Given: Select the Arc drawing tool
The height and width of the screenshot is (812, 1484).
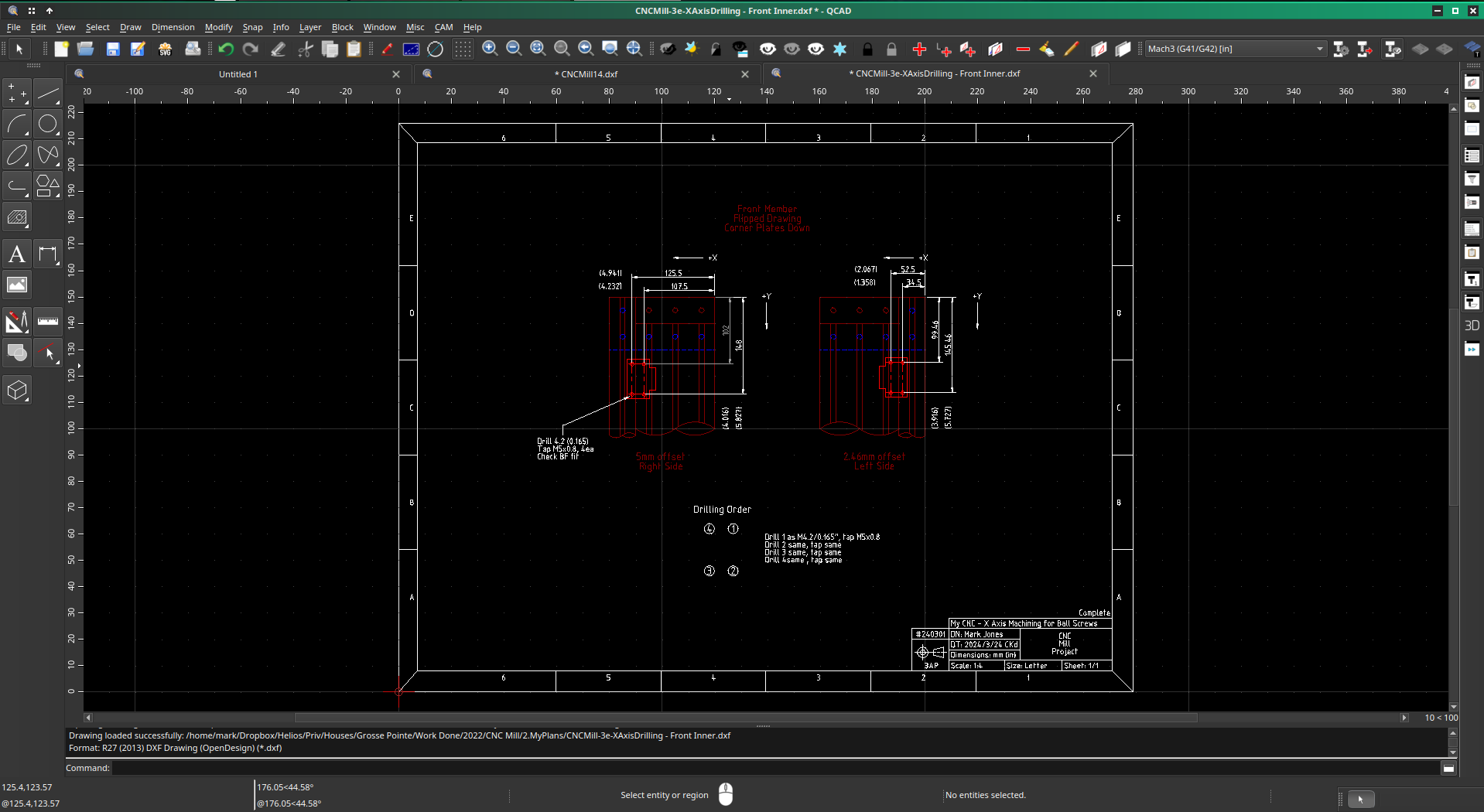Looking at the screenshot, I should point(17,124).
